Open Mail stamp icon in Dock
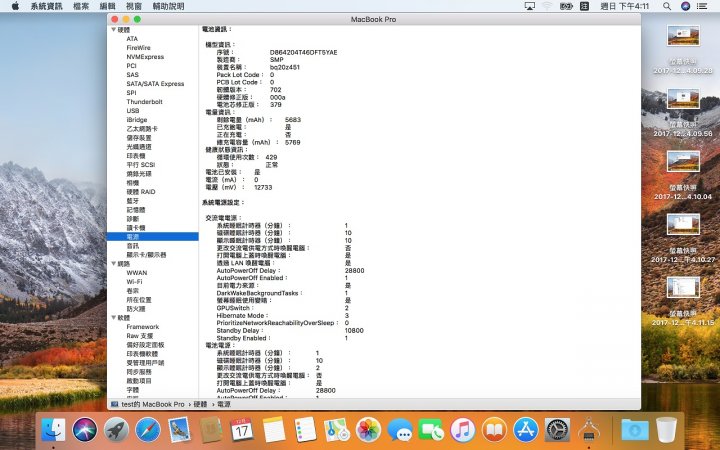720x450 pixels. click(179, 430)
